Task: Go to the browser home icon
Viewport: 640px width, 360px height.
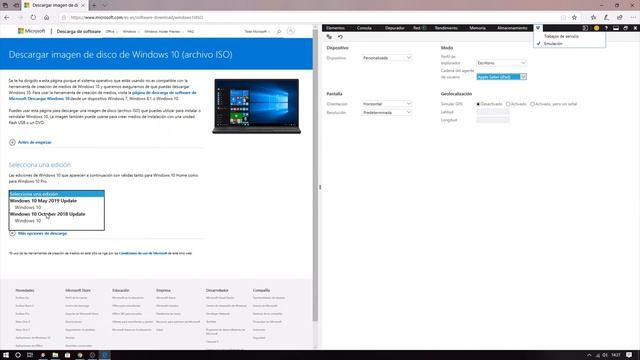Action: 47,18
